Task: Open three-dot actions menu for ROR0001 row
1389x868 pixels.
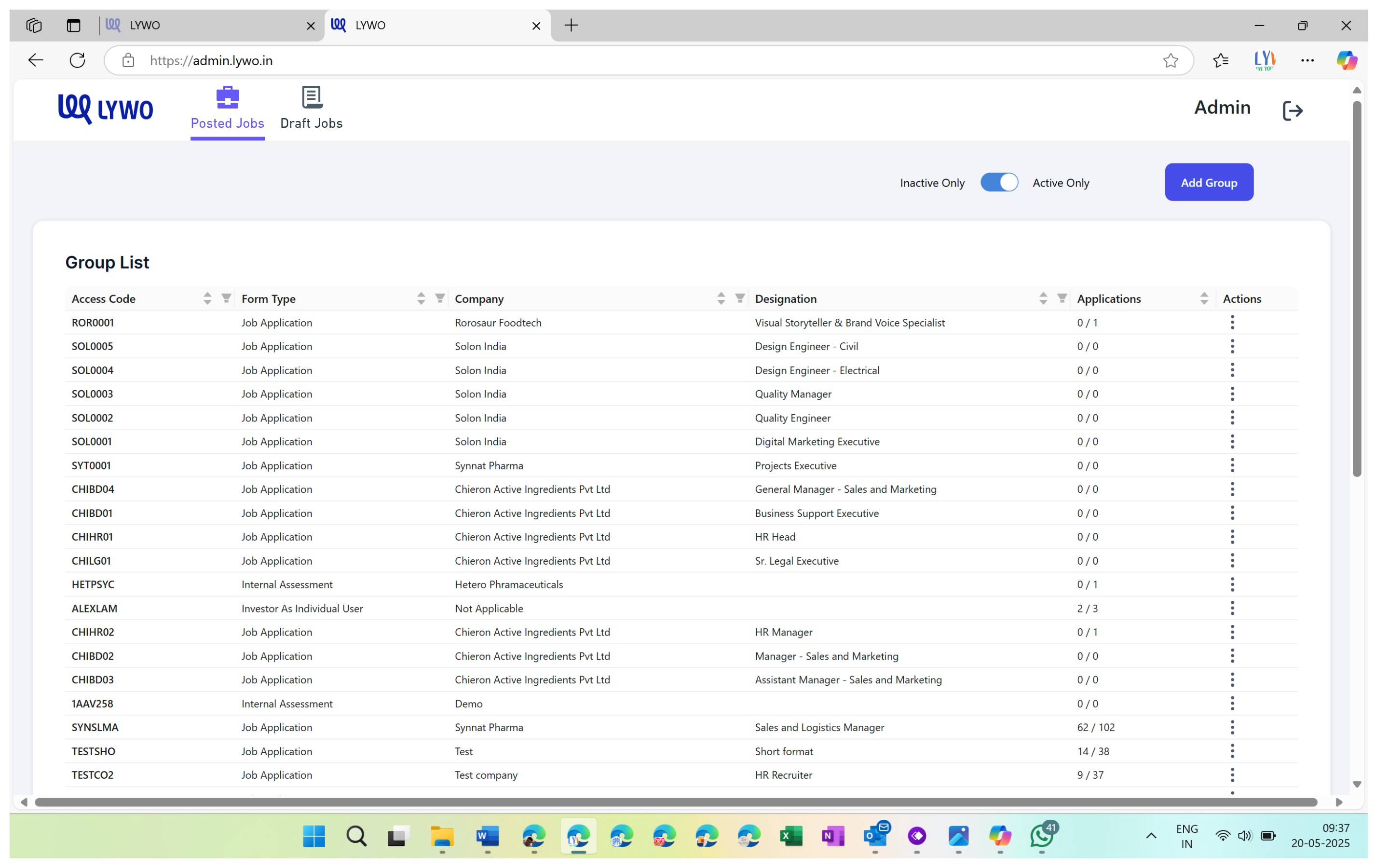Action: (1232, 323)
